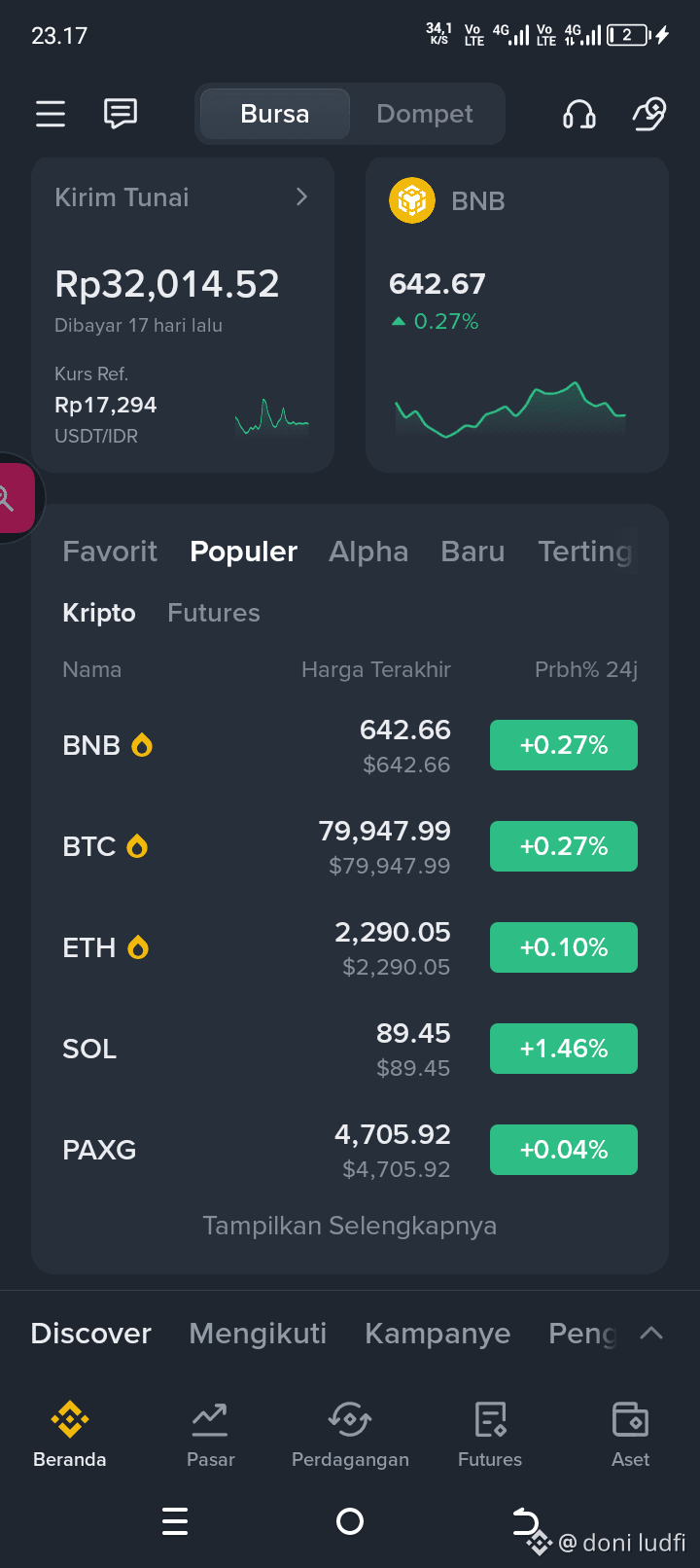Open the BTC price row
Viewport: 700px width, 1568px height.
(x=350, y=846)
